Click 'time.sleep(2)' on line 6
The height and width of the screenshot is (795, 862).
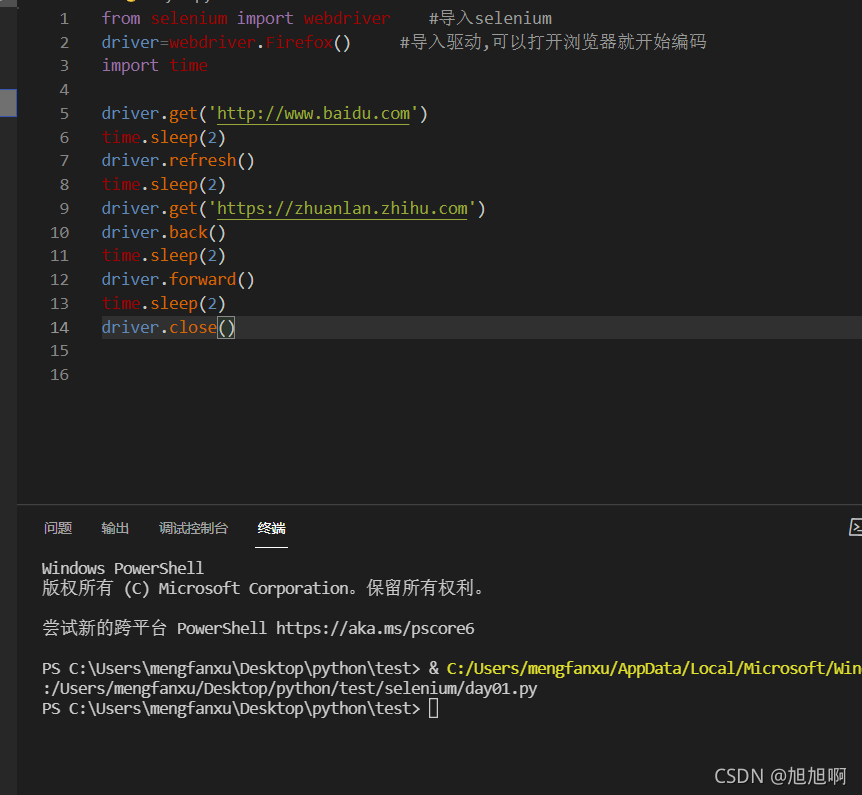(164, 137)
